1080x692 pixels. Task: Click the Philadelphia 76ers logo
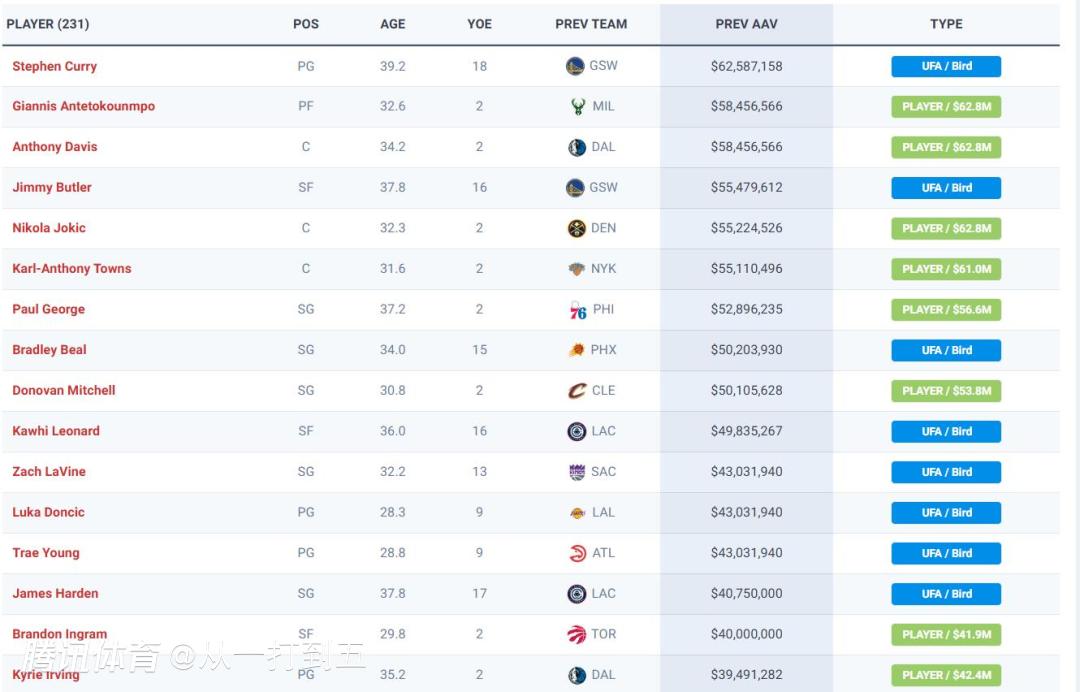(x=577, y=310)
